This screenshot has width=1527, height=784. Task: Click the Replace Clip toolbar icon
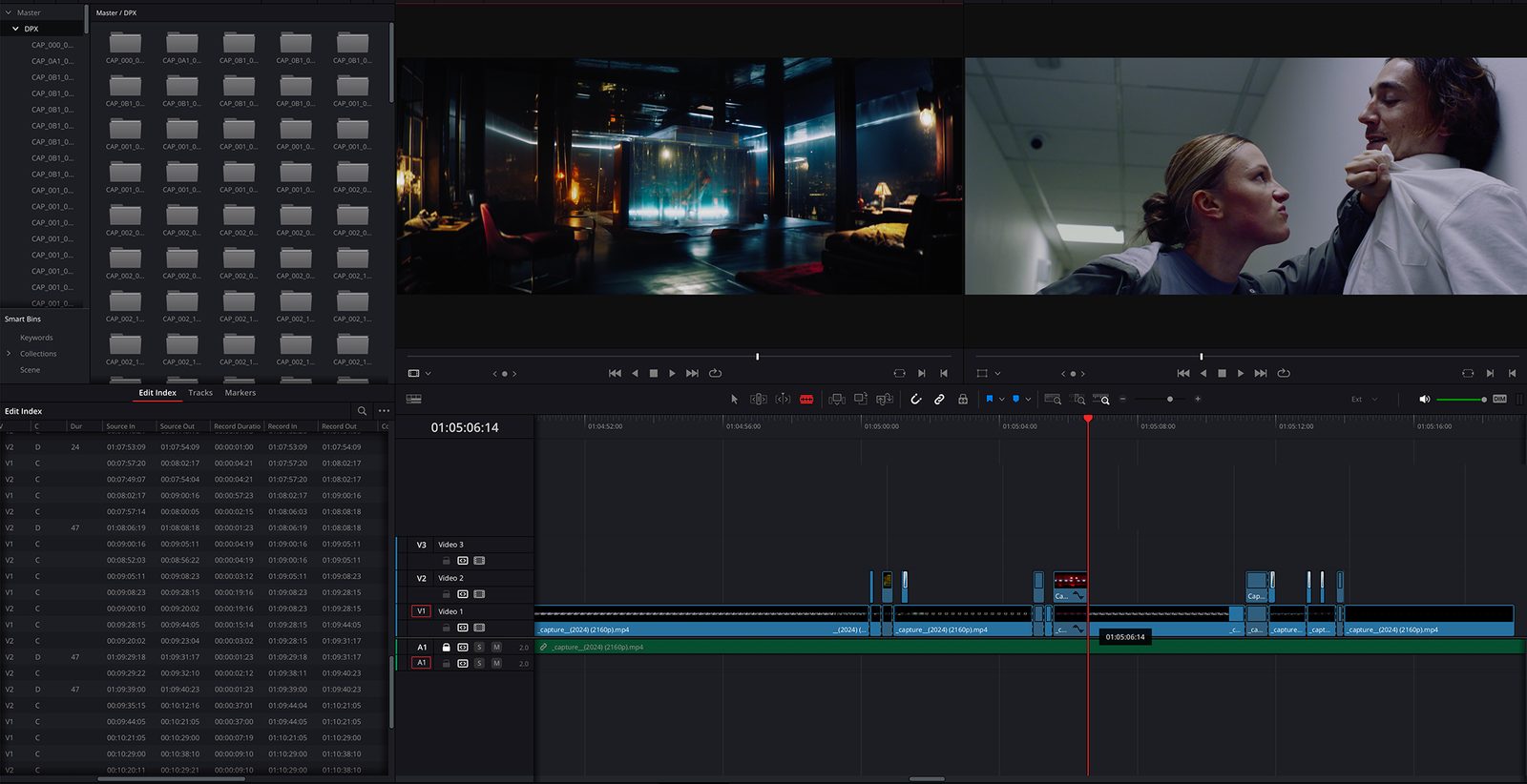point(885,400)
